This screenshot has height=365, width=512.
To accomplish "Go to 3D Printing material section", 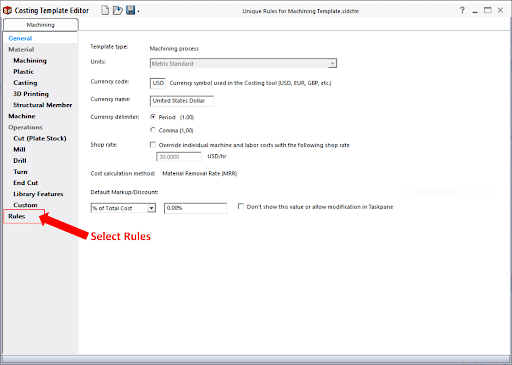I will [x=31, y=94].
